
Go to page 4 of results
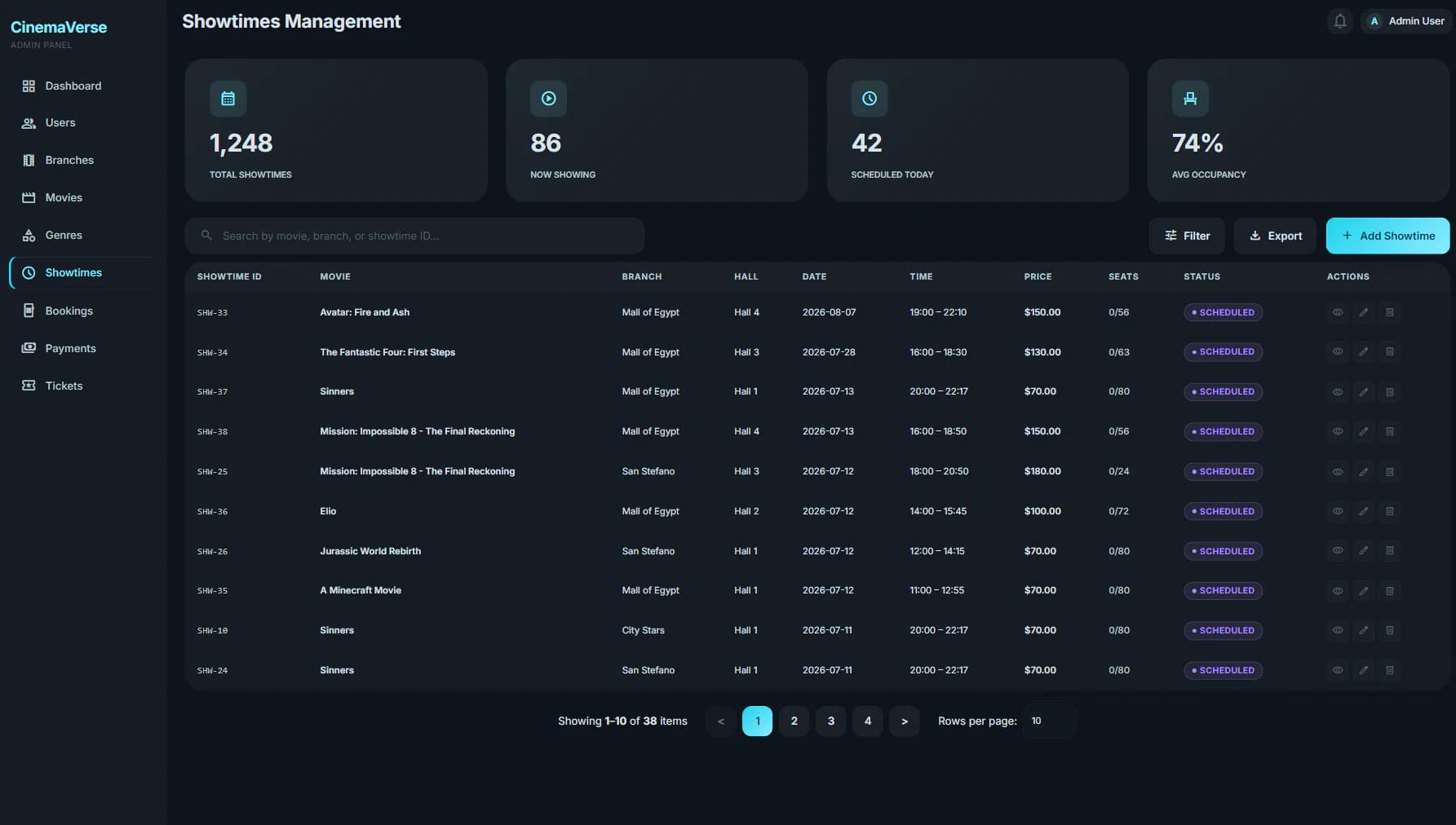click(867, 721)
